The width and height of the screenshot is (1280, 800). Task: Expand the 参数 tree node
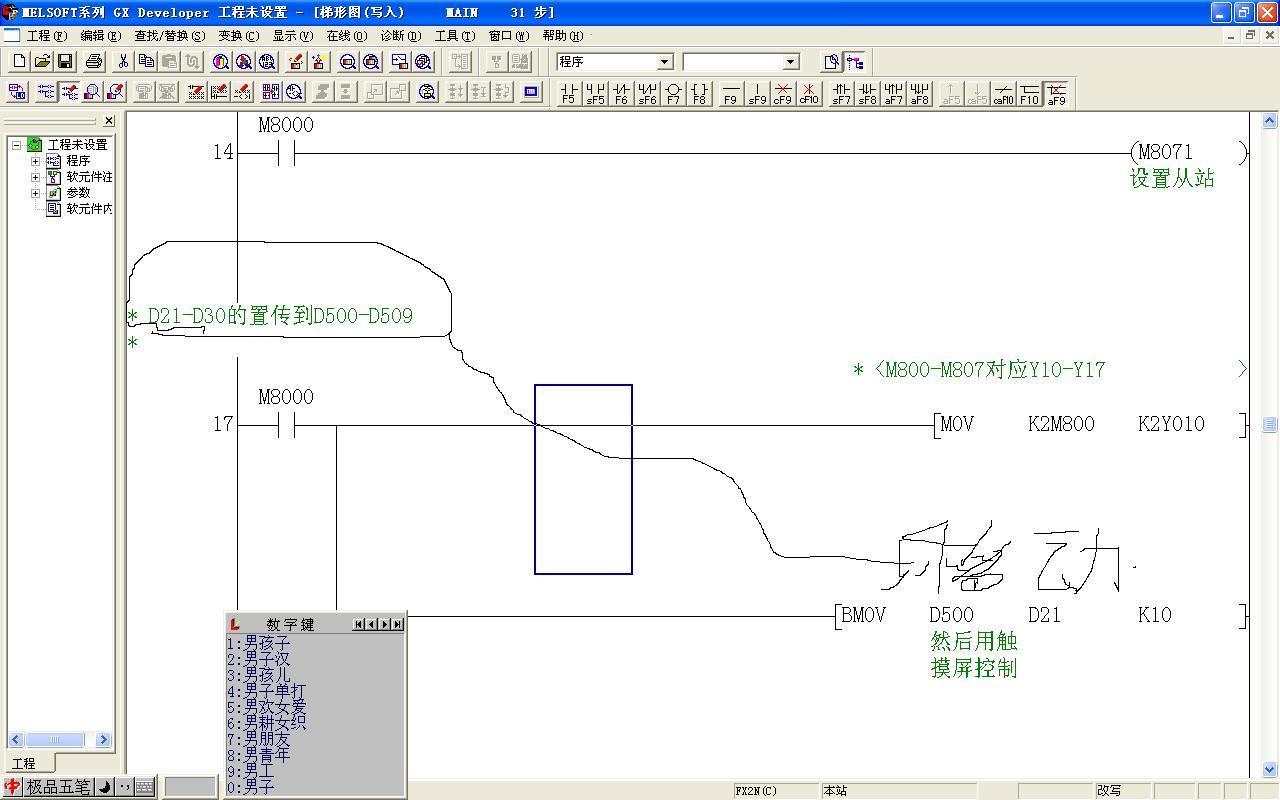pyautogui.click(x=36, y=193)
